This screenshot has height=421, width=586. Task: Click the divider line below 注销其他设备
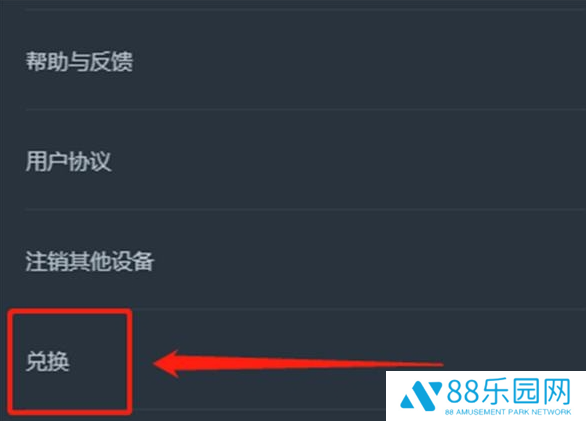pos(305,309)
